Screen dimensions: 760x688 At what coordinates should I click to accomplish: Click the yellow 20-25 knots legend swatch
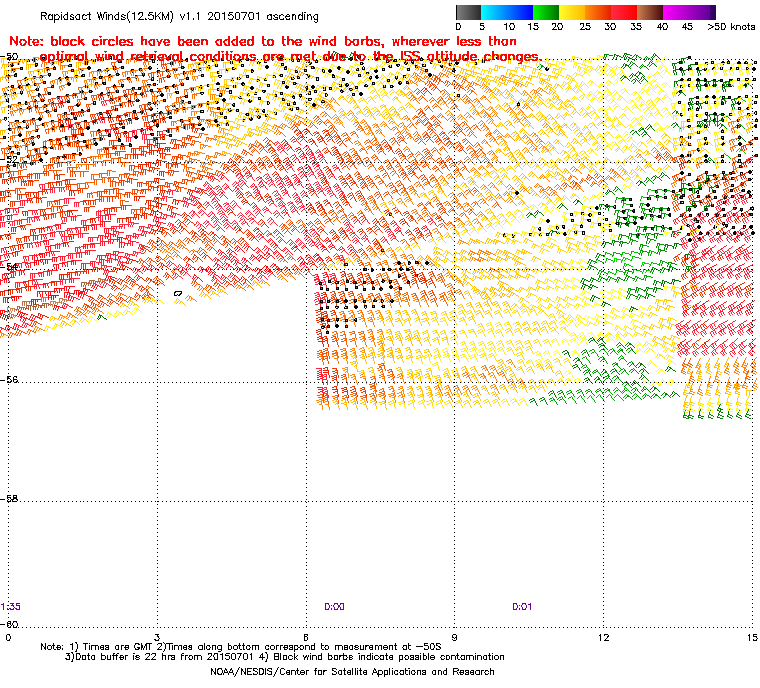(572, 12)
